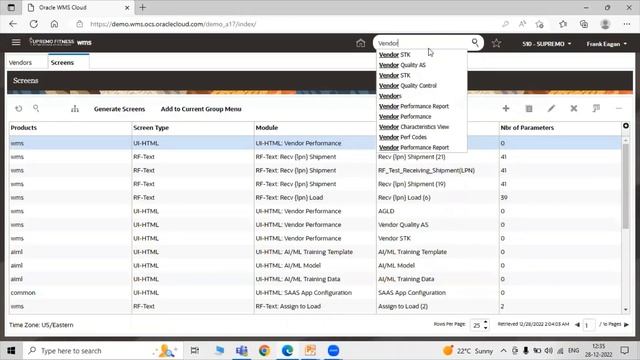The image size is (640, 360).
Task: Open the hamburger navigation menu
Action: pos(16,42)
